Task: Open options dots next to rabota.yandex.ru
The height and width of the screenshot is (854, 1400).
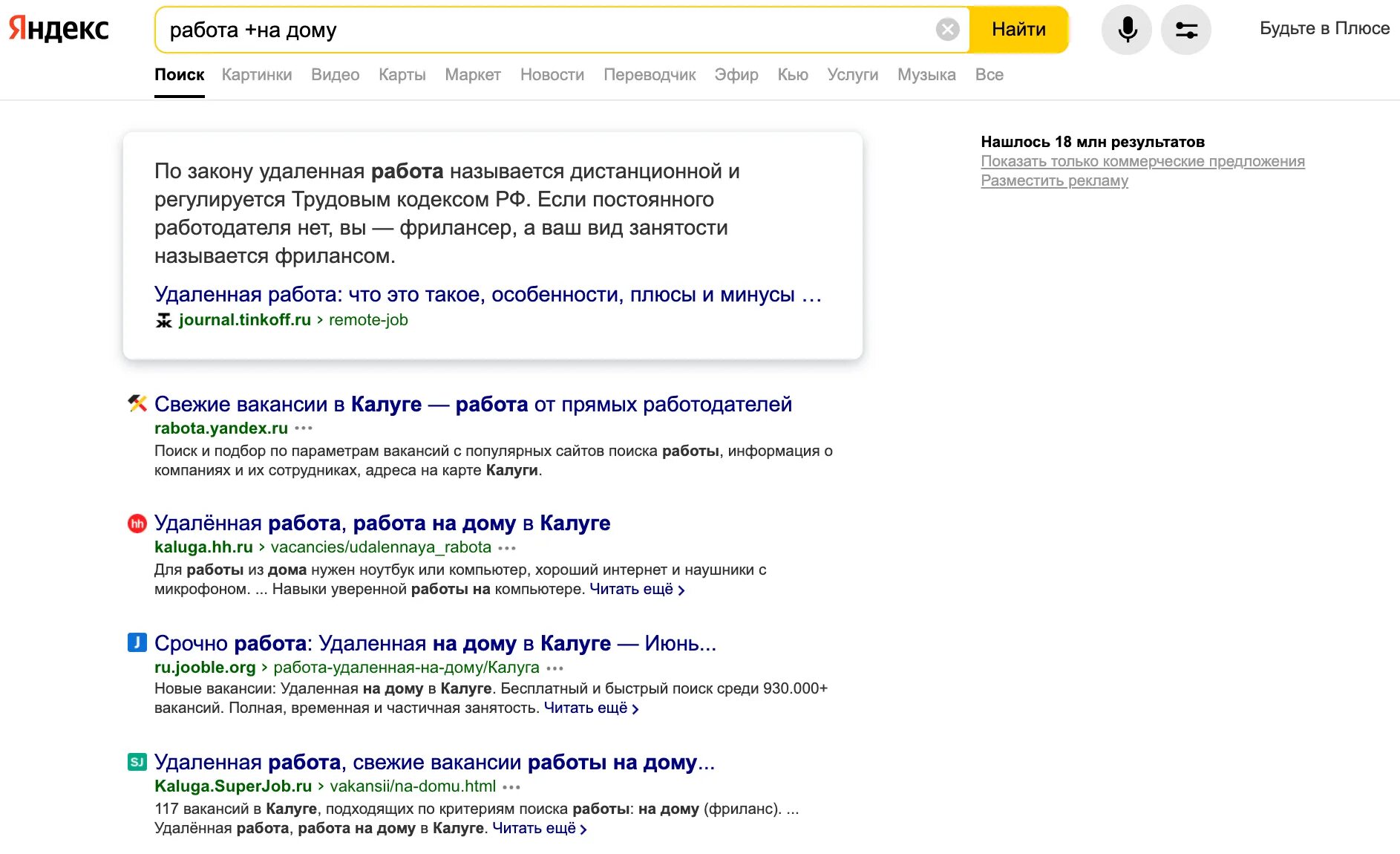Action: tap(304, 428)
